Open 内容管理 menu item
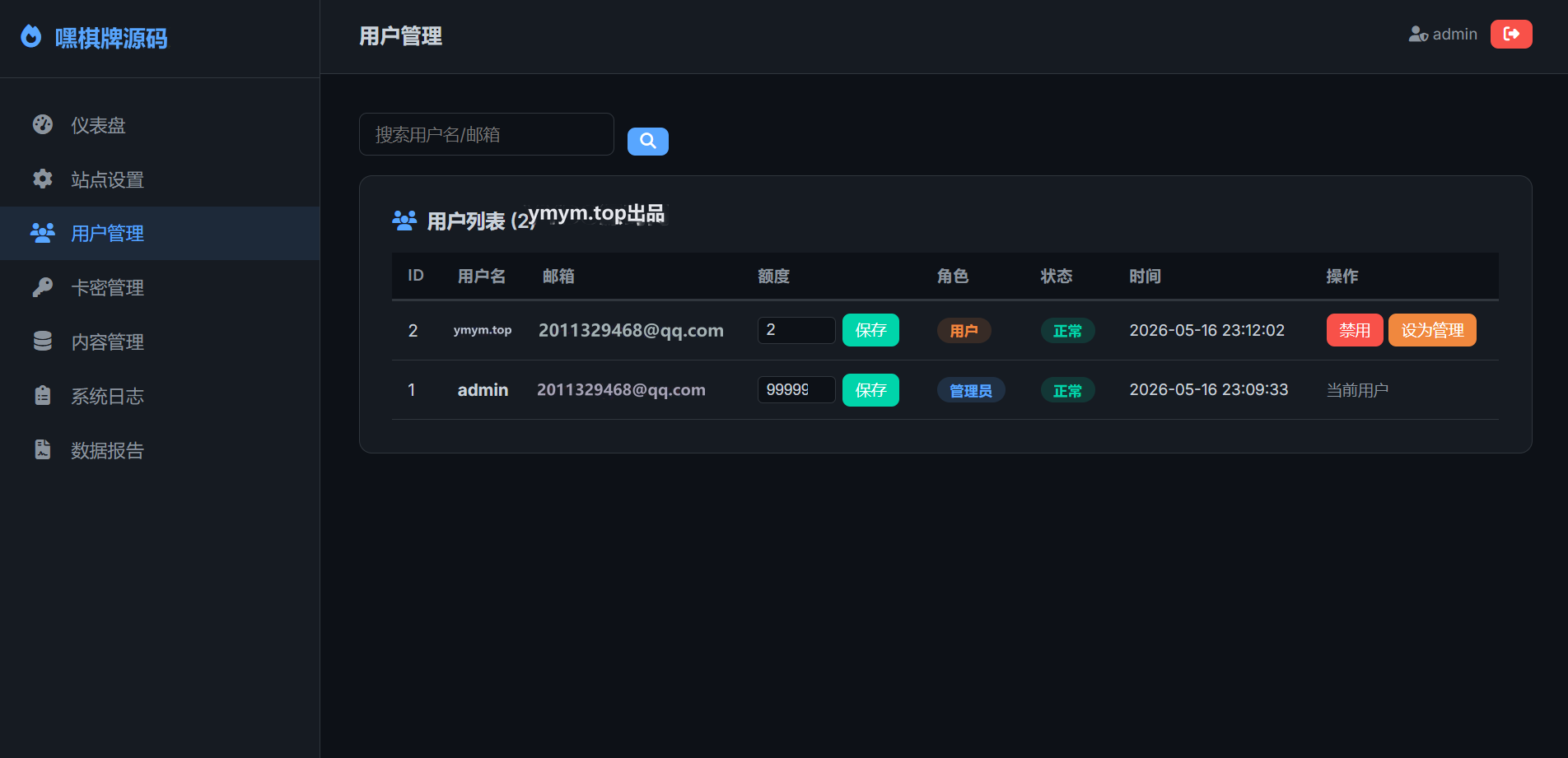The image size is (1568, 758). [160, 342]
